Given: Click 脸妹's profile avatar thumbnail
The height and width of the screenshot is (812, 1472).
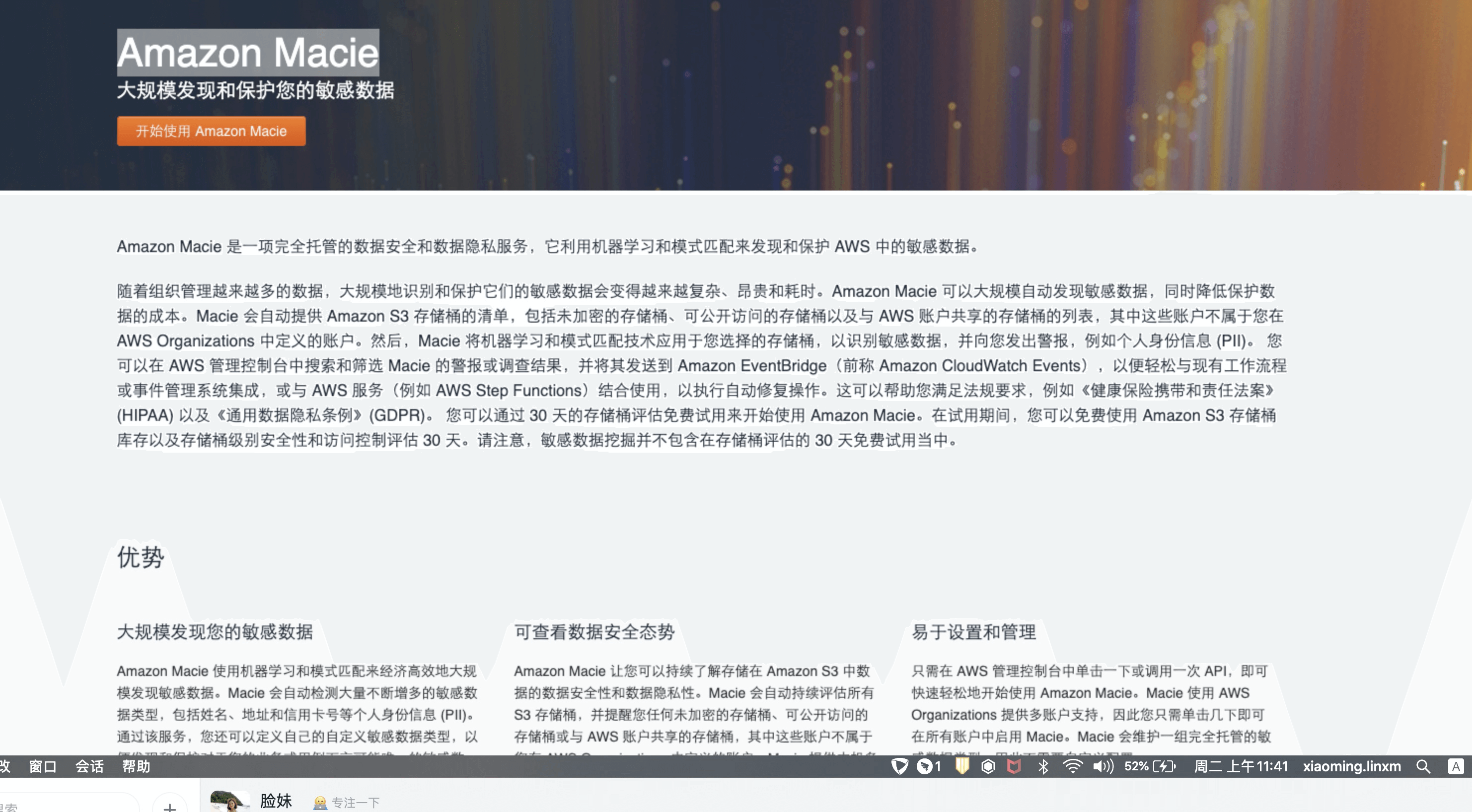Looking at the screenshot, I should 230,802.
